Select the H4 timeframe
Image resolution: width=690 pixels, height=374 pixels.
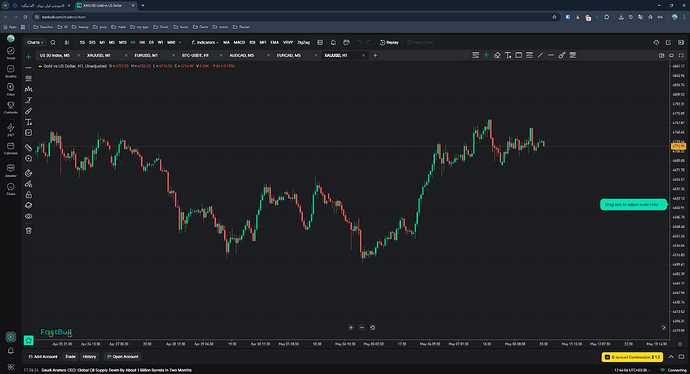(x=142, y=43)
